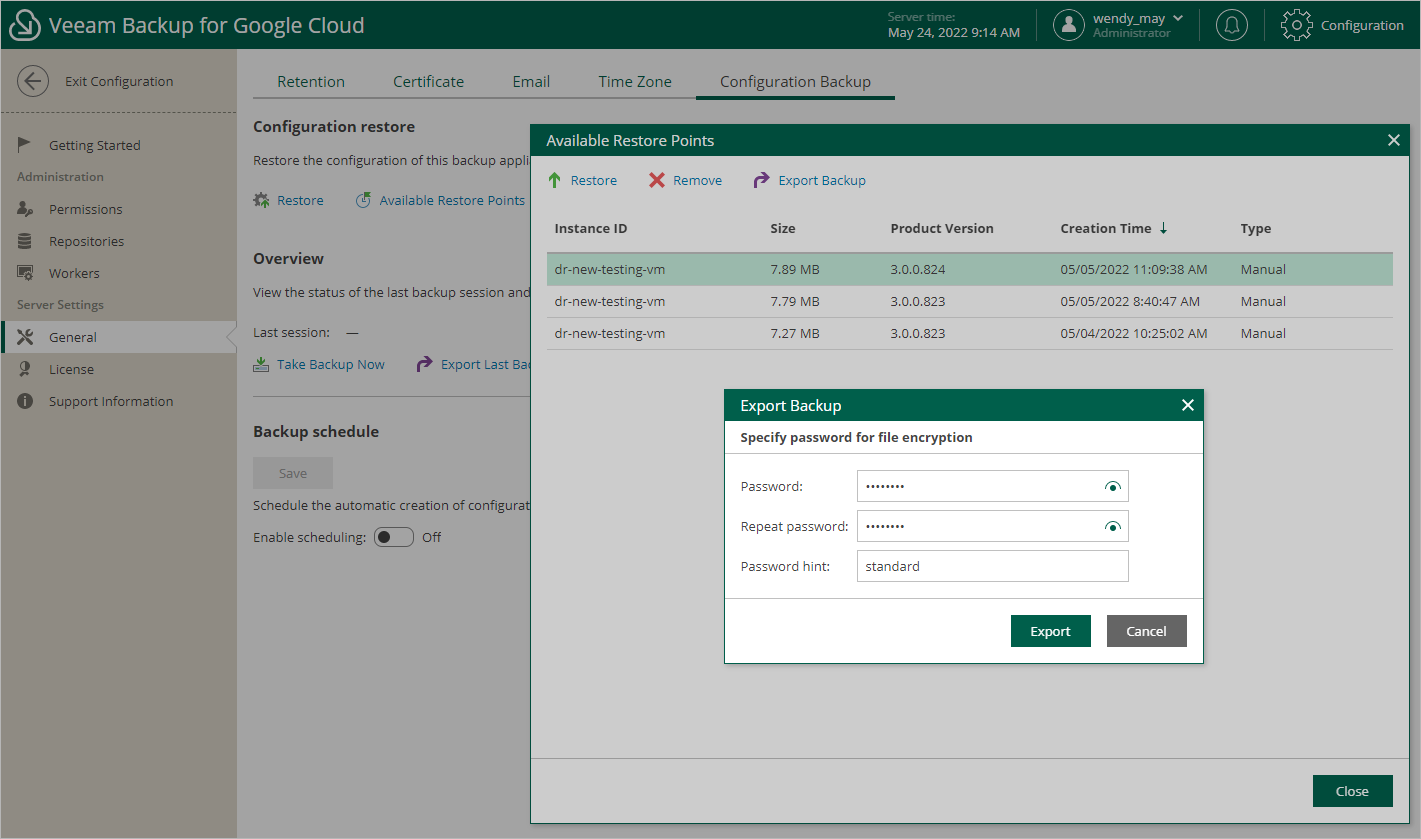Click the License ribbon icon
The width and height of the screenshot is (1421, 839).
26,369
